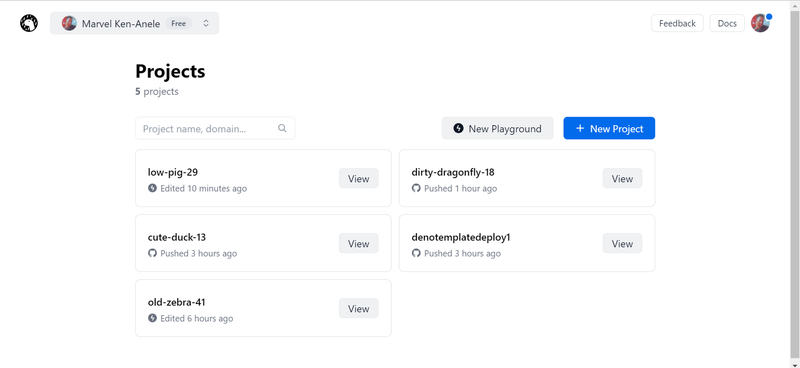Expand the Marvel Ken-Anele account switcher
Viewport: 800px width, 368px height.
134,23
